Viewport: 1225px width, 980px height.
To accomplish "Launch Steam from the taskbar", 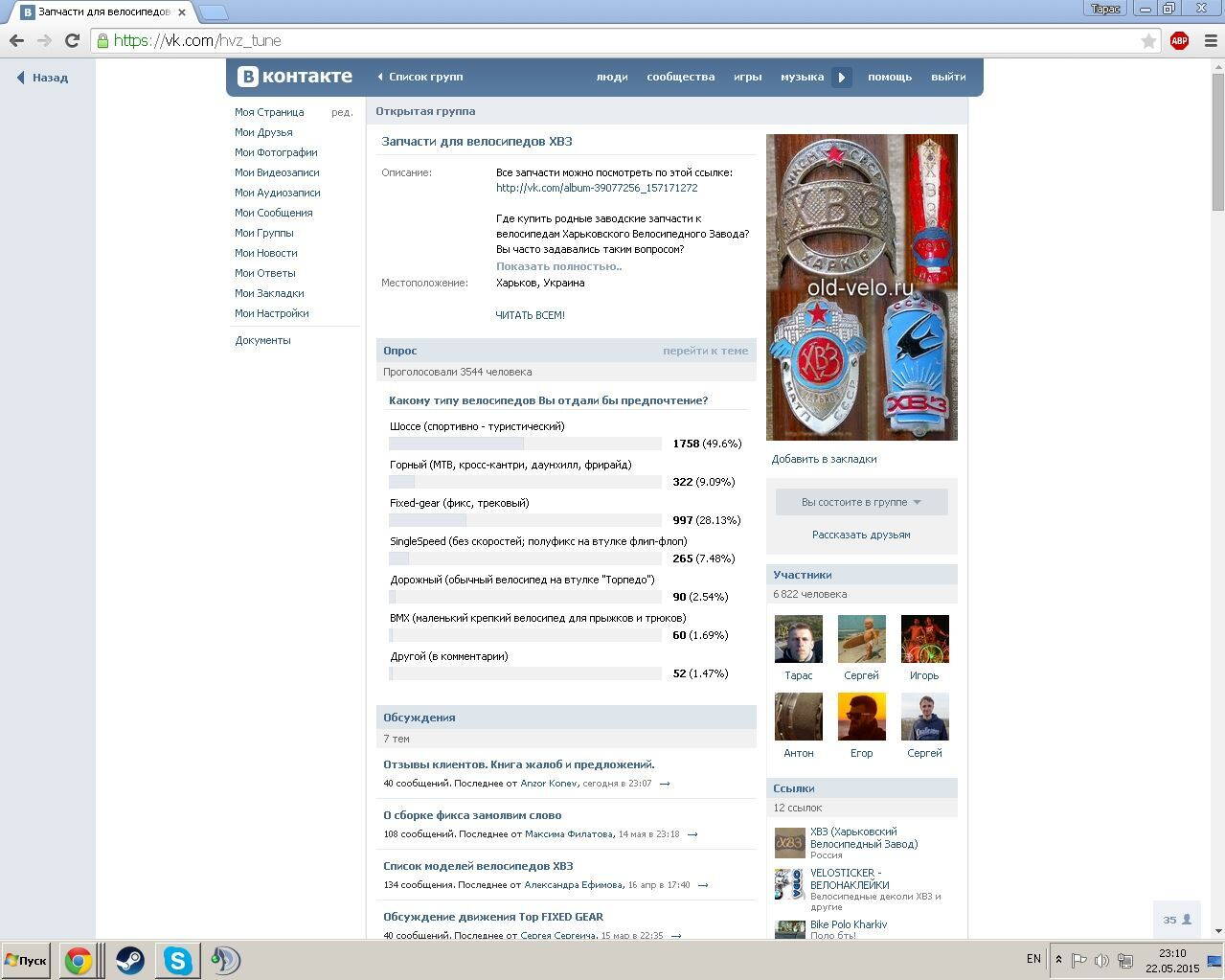I will point(129,960).
